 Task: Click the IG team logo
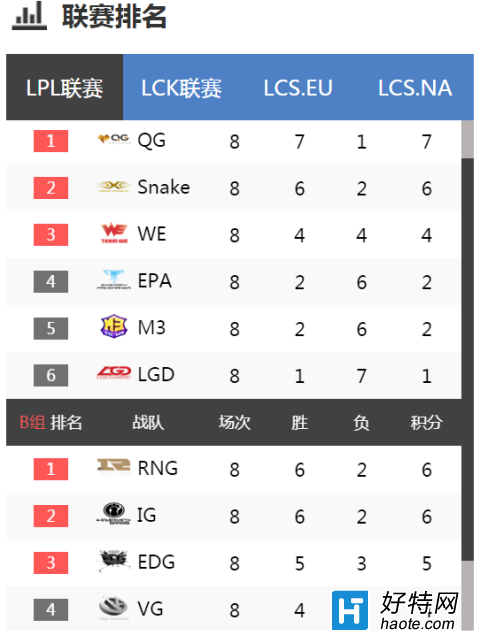[114, 514]
